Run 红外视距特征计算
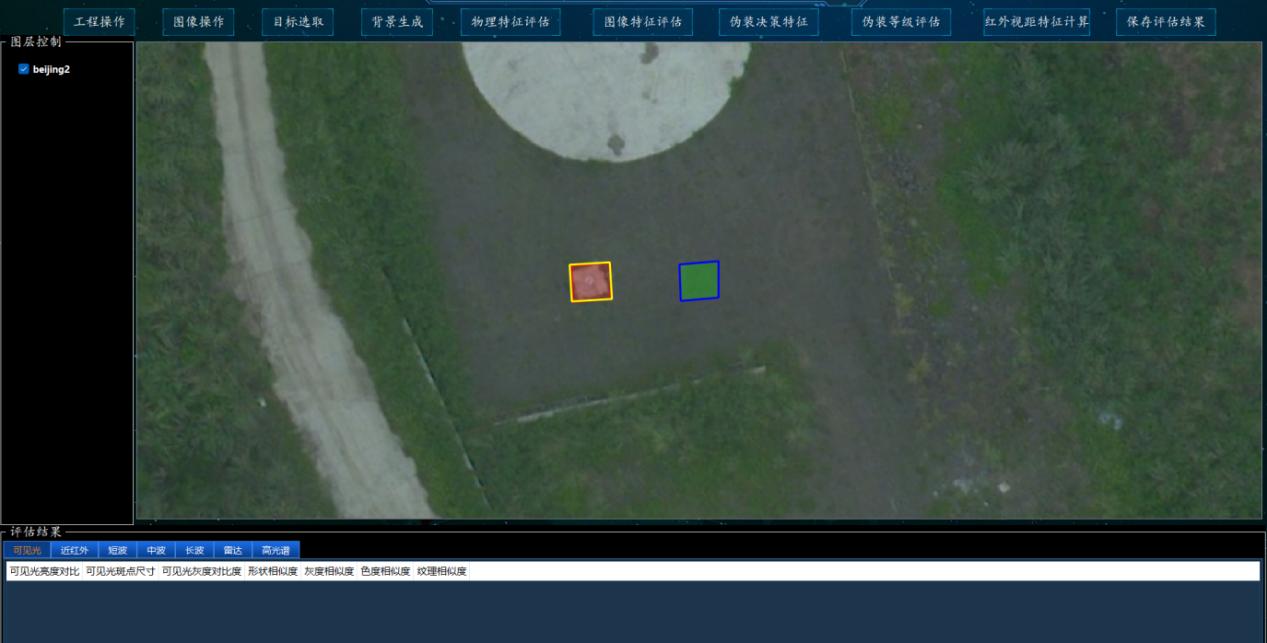This screenshot has height=643, width=1267. (1037, 22)
